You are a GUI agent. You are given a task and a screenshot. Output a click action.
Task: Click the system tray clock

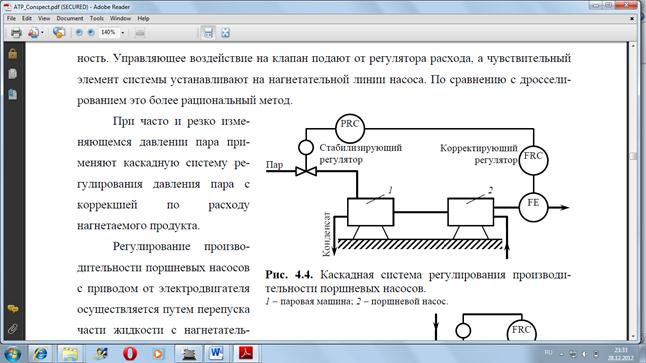(620, 354)
